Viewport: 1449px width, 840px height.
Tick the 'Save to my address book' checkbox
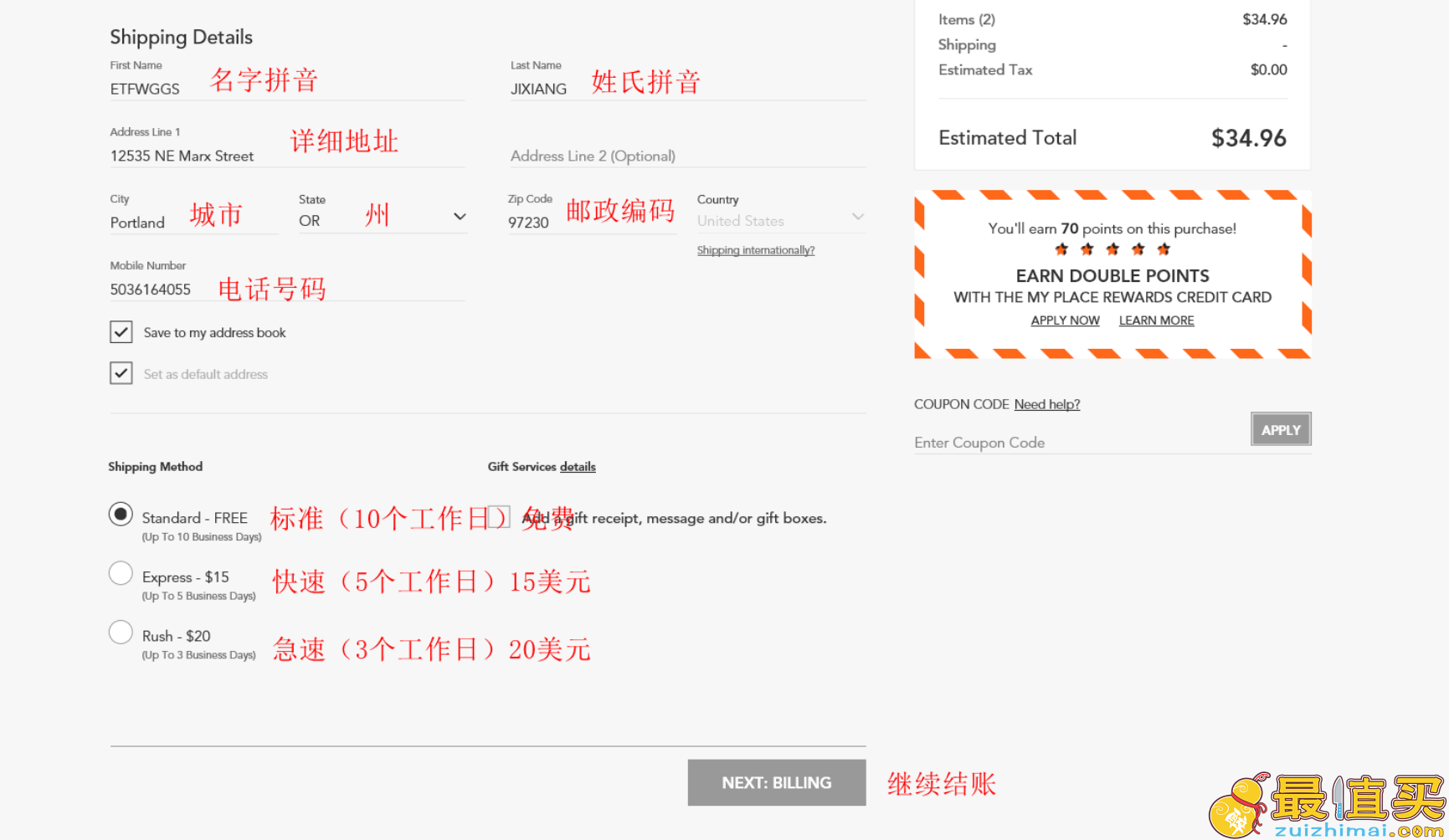[121, 332]
